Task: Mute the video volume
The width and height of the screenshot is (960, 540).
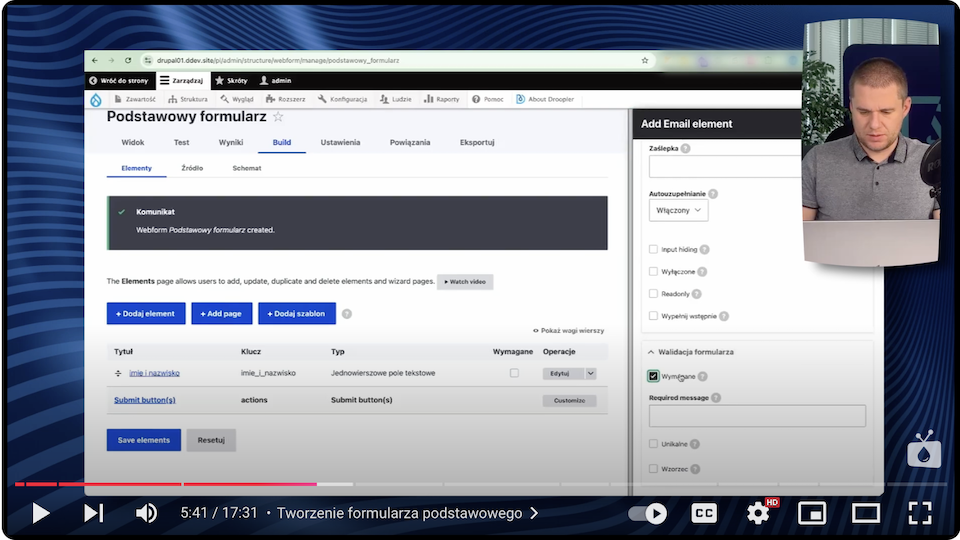Action: pos(146,513)
